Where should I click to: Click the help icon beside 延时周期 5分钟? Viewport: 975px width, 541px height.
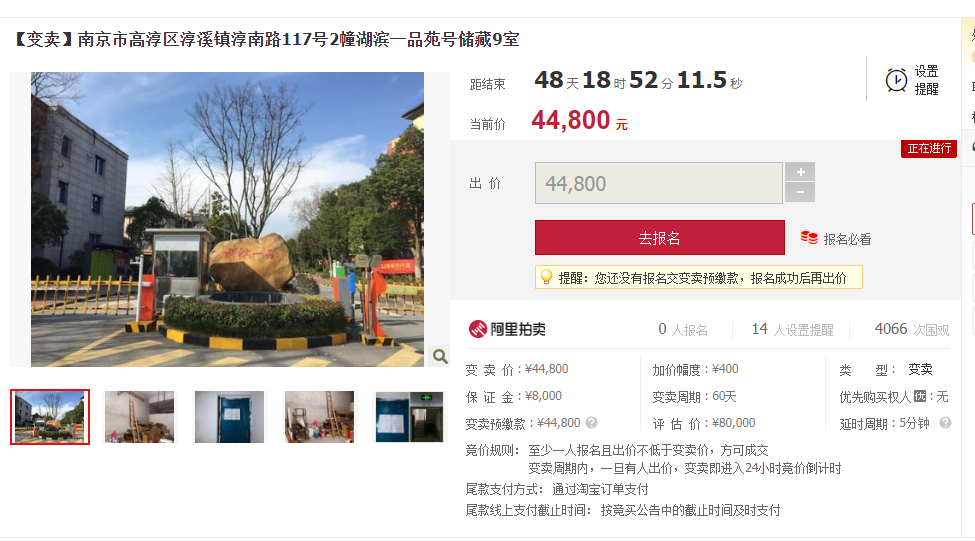tap(945, 423)
